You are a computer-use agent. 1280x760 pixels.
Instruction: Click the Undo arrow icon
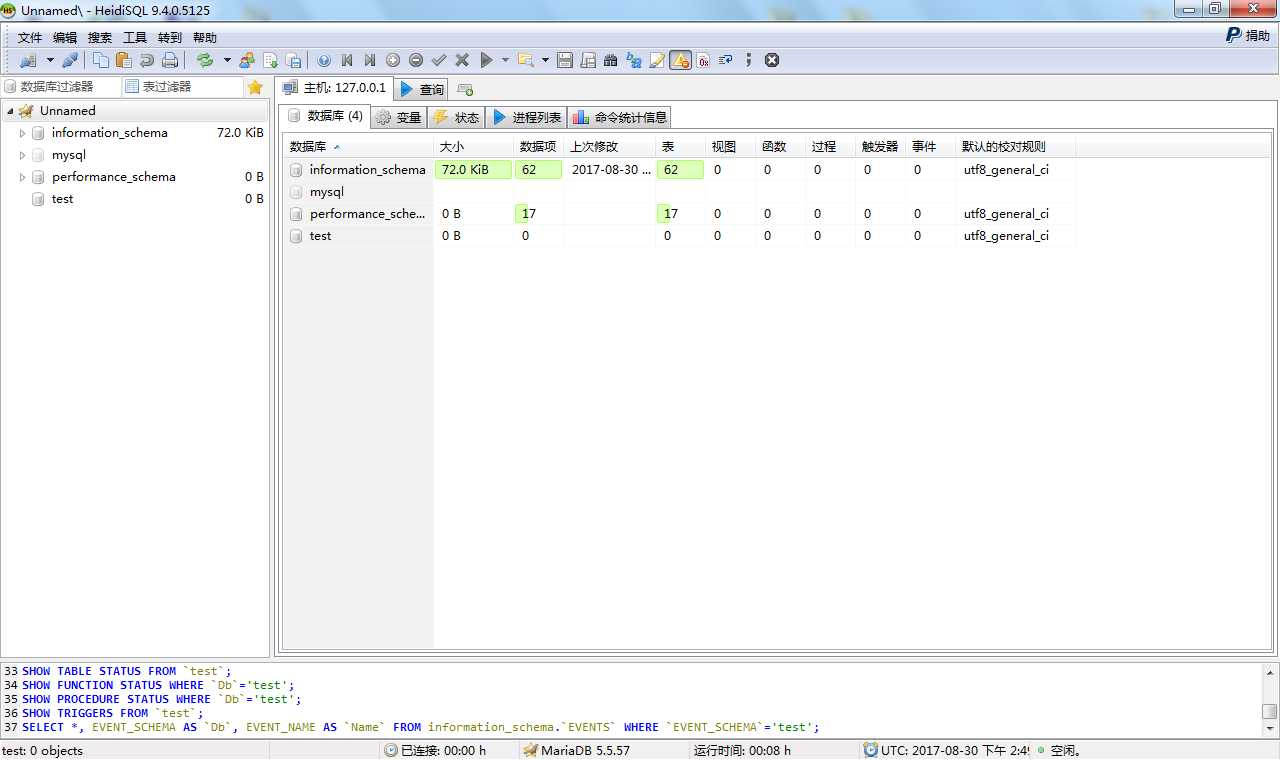tap(147, 60)
